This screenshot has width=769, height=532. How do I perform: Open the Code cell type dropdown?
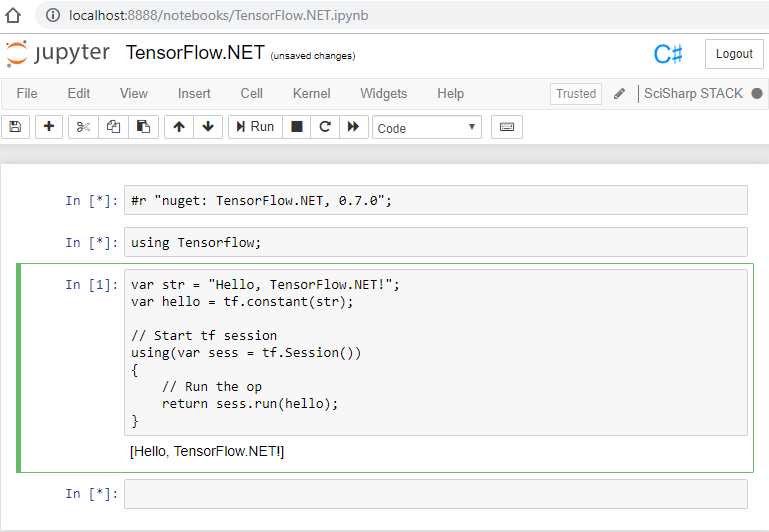[427, 127]
